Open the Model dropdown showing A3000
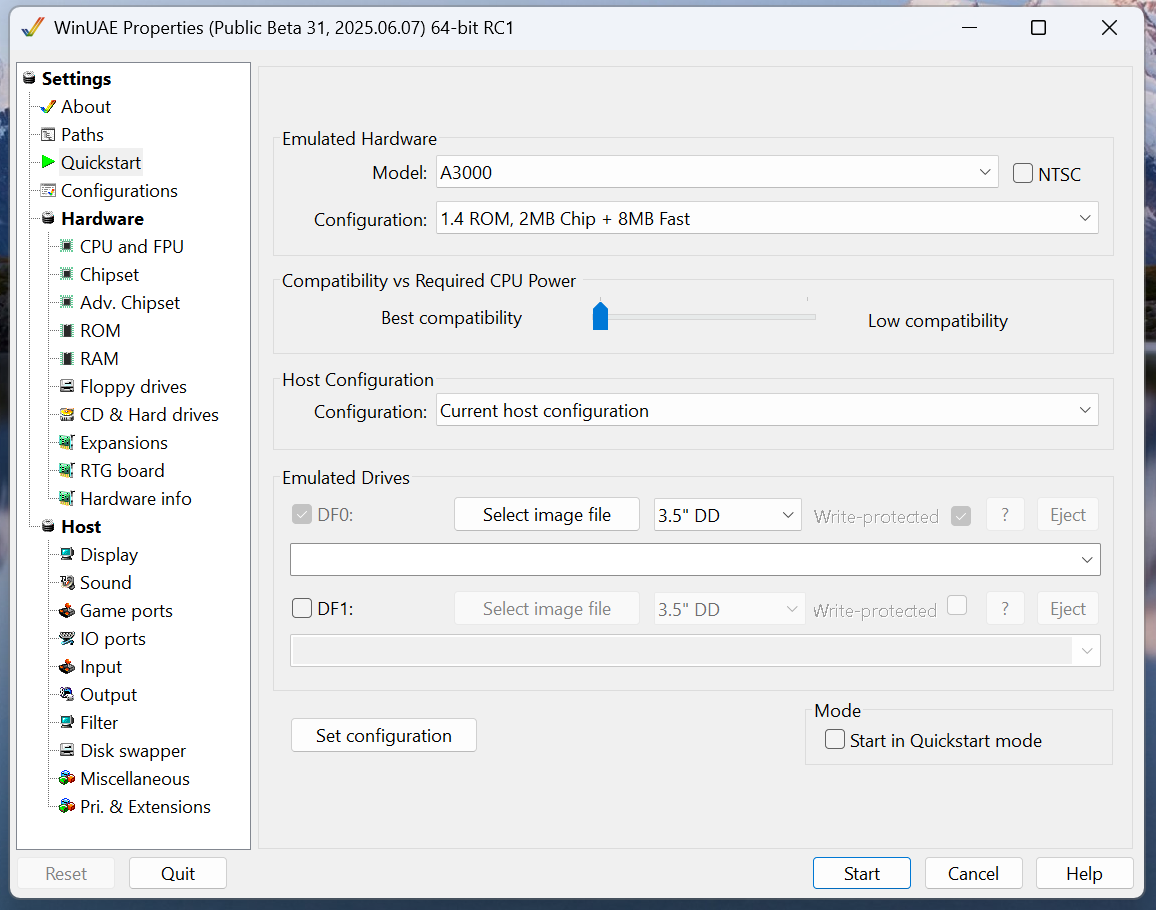Screen dimensions: 1156x910 click(x=717, y=173)
